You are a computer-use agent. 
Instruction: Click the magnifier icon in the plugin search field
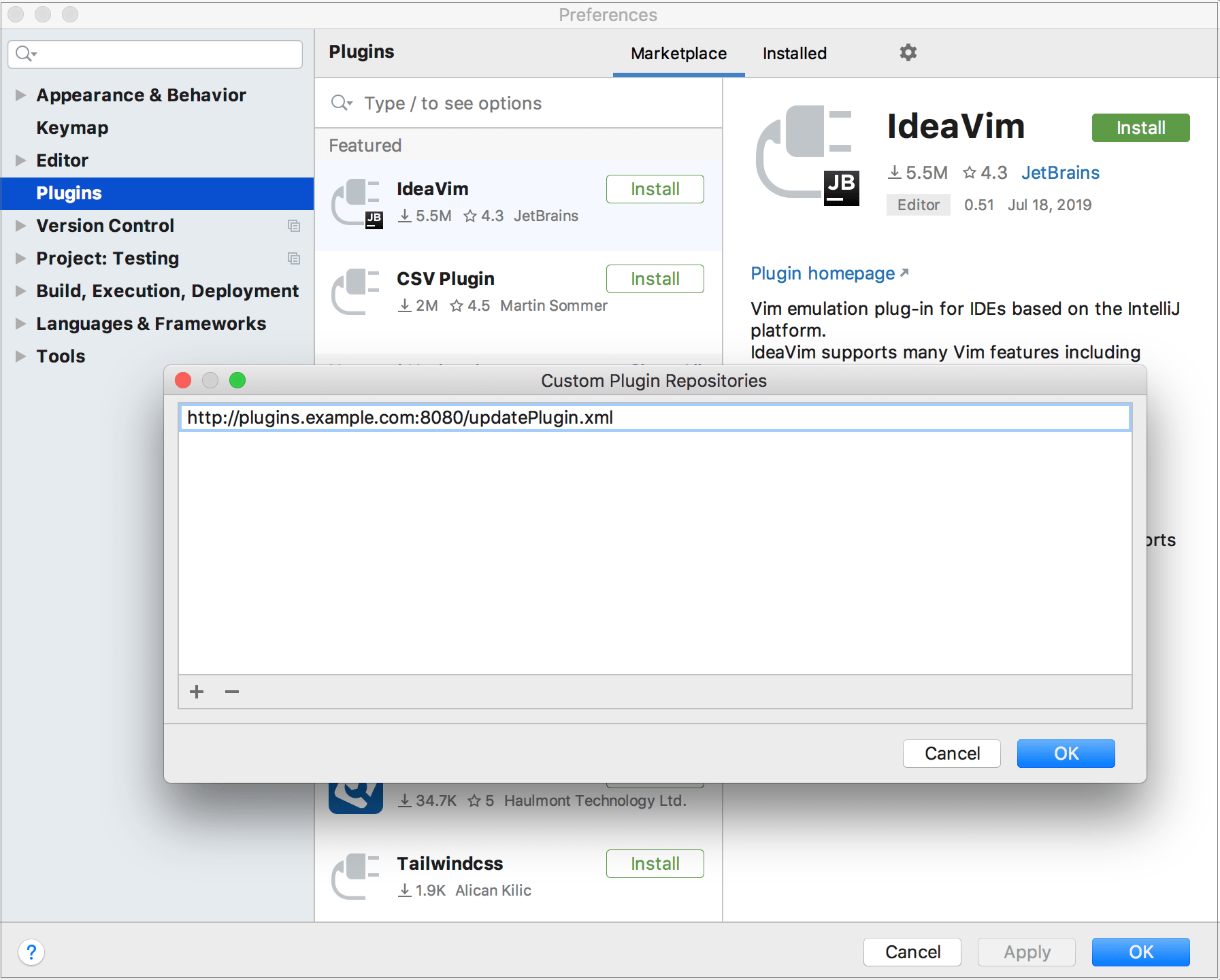point(342,103)
